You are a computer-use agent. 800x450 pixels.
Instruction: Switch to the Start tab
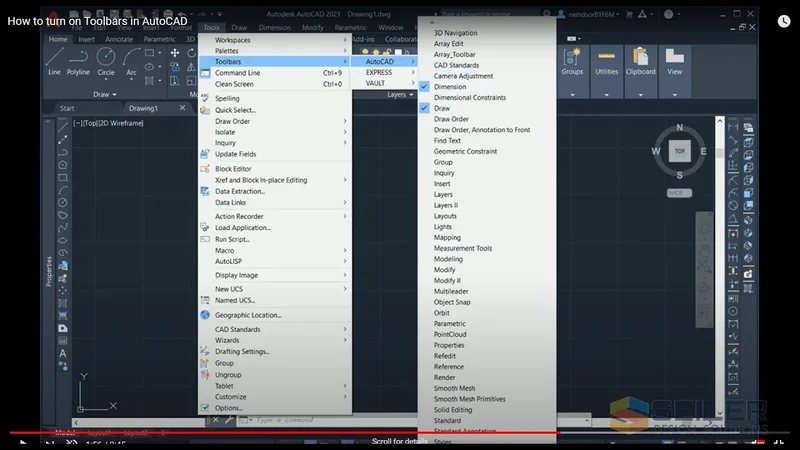pyautogui.click(x=67, y=108)
